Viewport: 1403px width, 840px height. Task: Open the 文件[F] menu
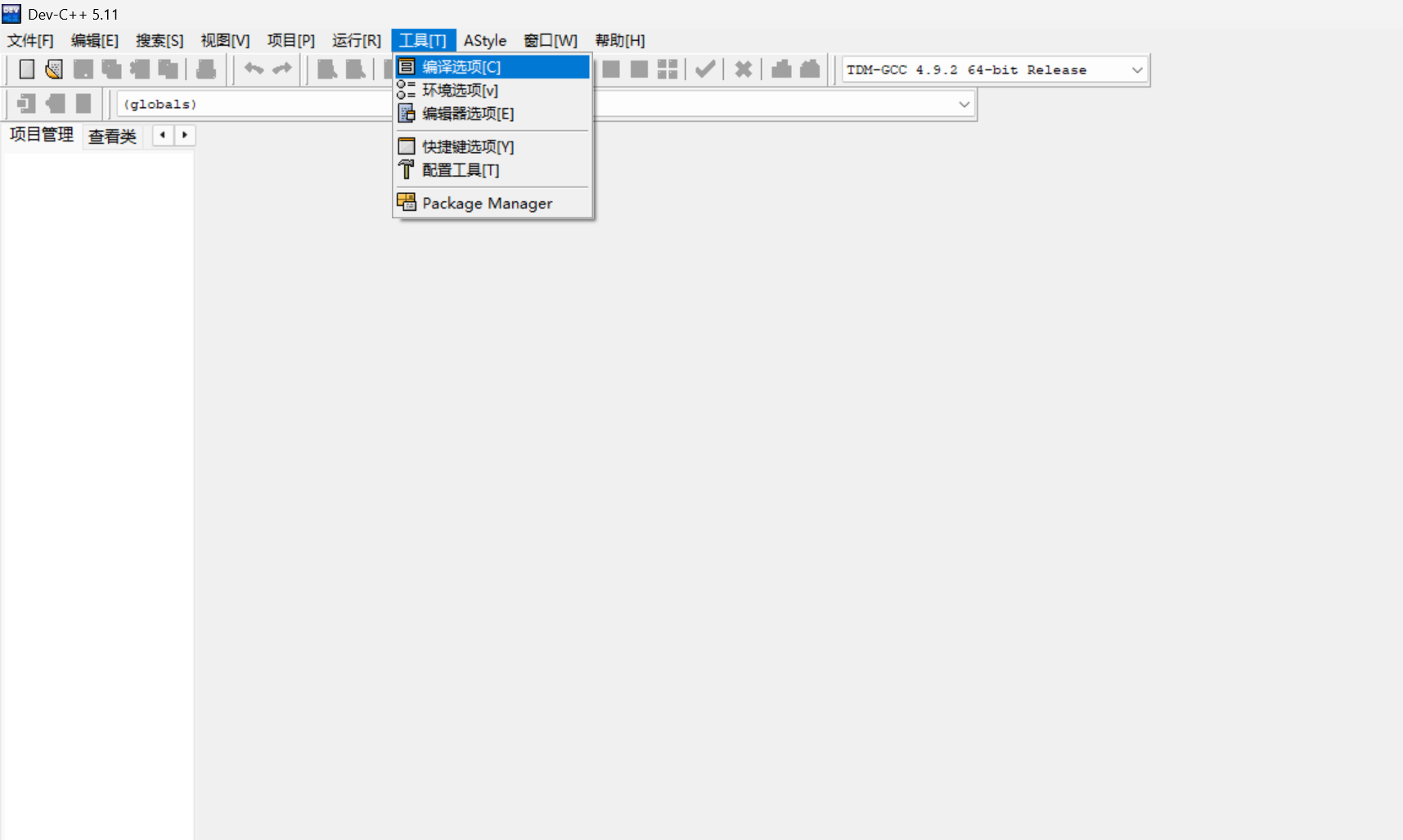click(x=30, y=41)
